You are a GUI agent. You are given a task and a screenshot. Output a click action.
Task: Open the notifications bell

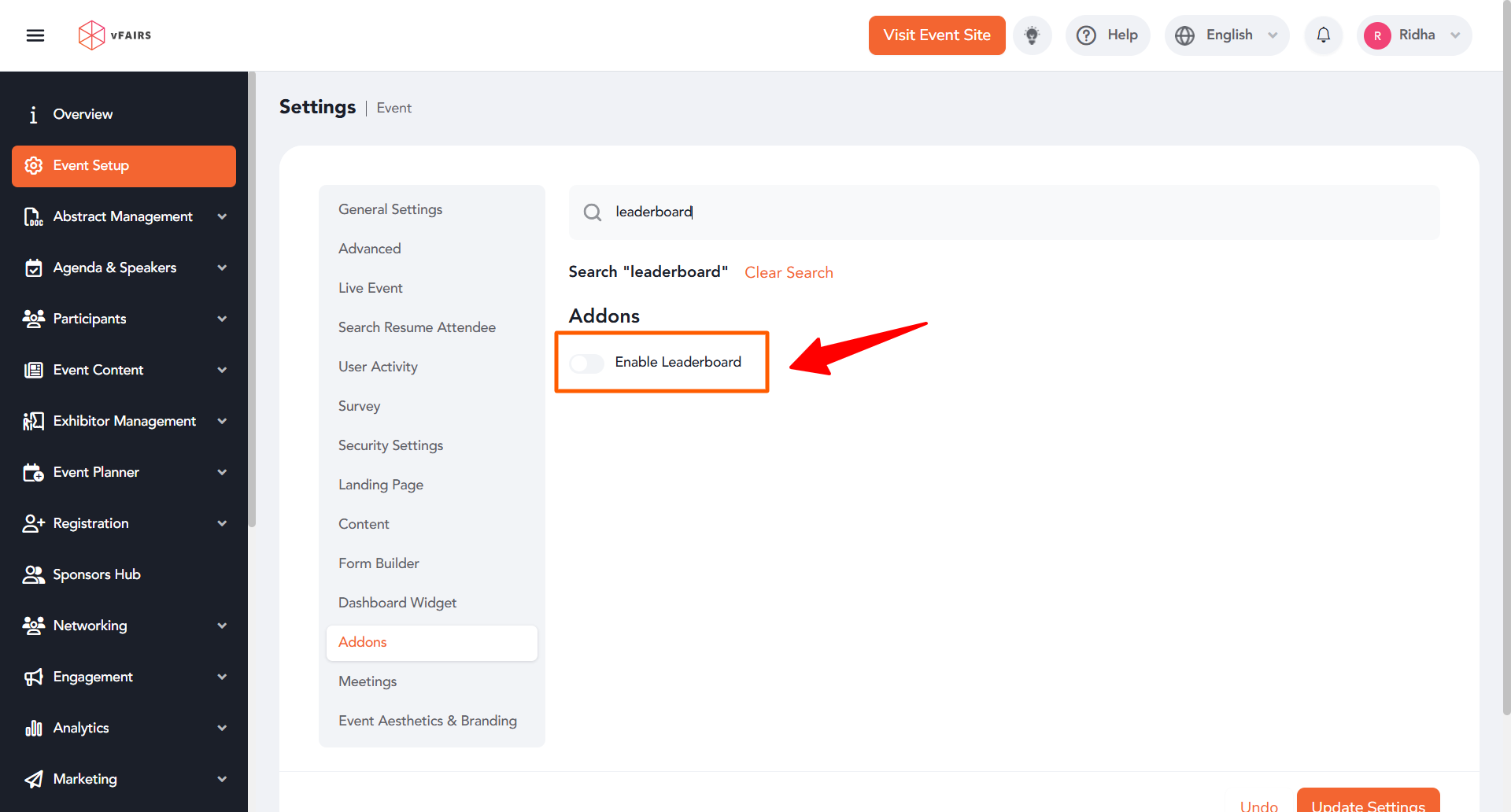click(1323, 35)
